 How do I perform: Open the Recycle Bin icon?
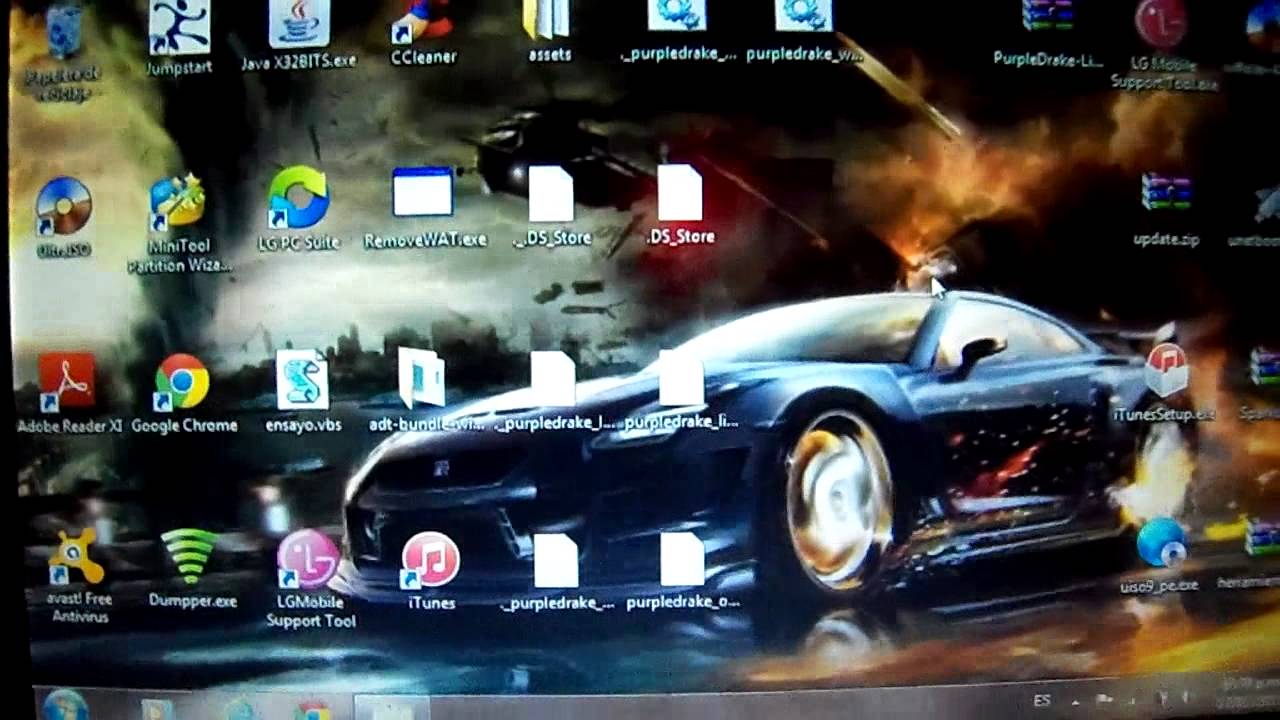(x=63, y=52)
